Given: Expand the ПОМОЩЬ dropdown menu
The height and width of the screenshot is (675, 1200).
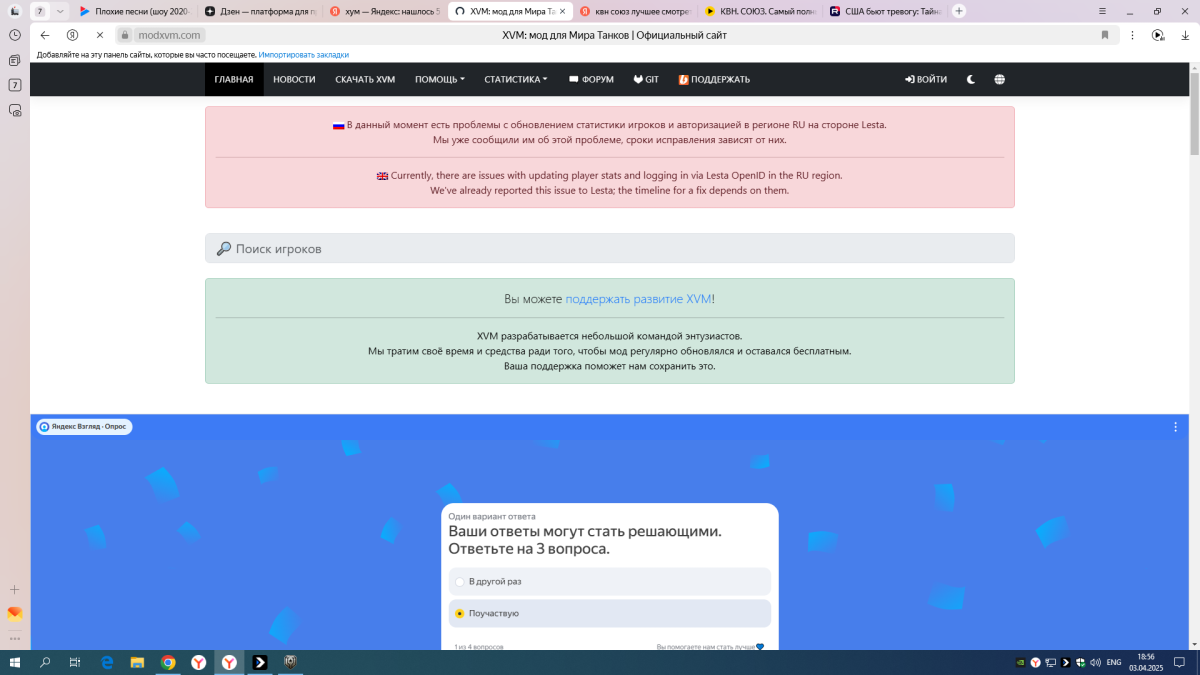Looking at the screenshot, I should pyautogui.click(x=440, y=79).
